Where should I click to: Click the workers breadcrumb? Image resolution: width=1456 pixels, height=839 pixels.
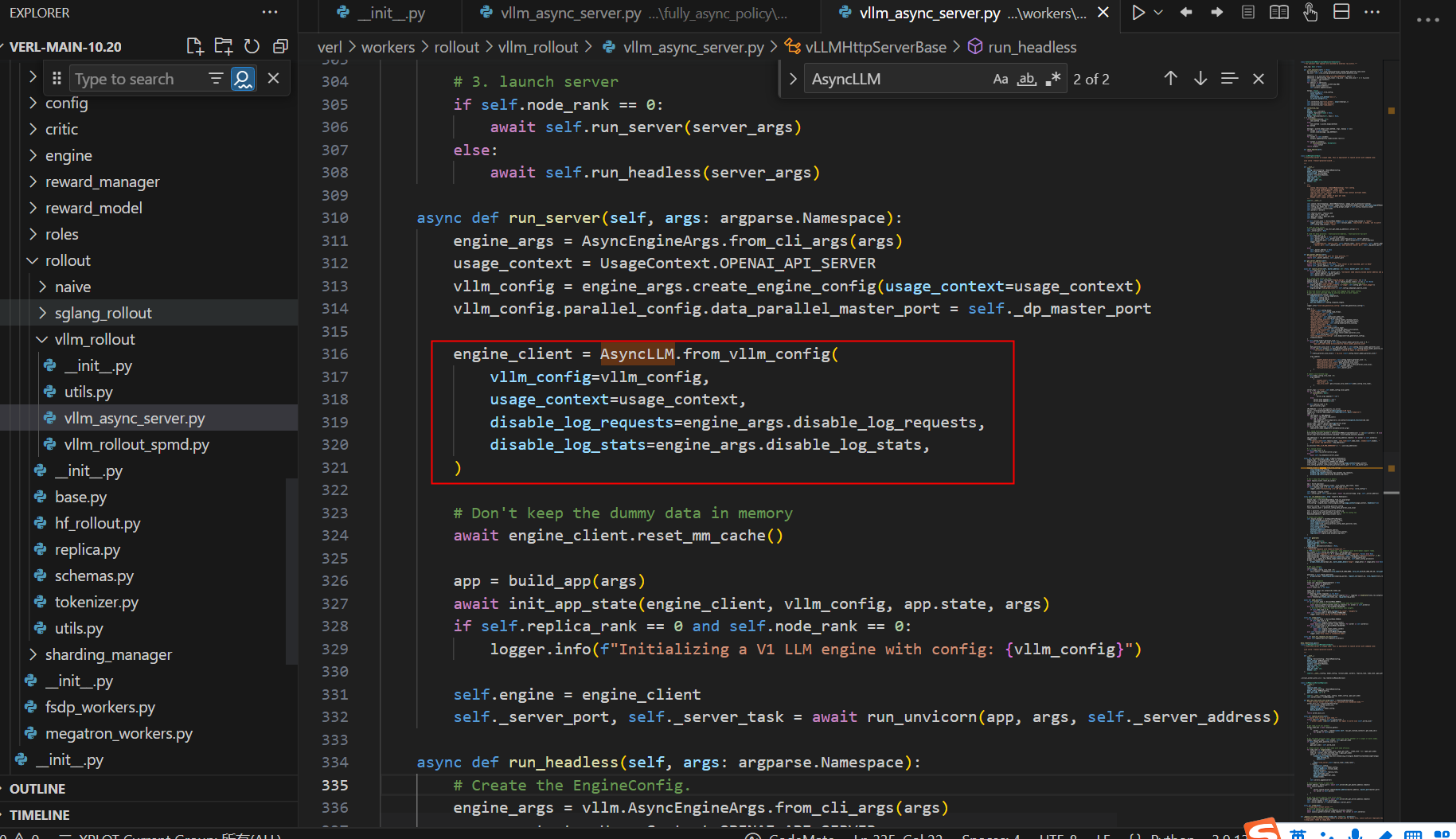coord(388,47)
